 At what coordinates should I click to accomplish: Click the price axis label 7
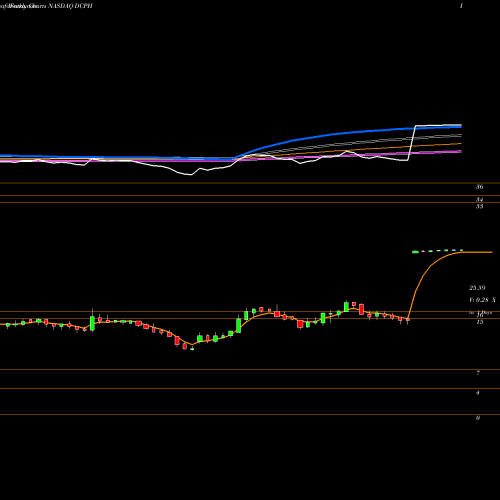pyautogui.click(x=478, y=373)
